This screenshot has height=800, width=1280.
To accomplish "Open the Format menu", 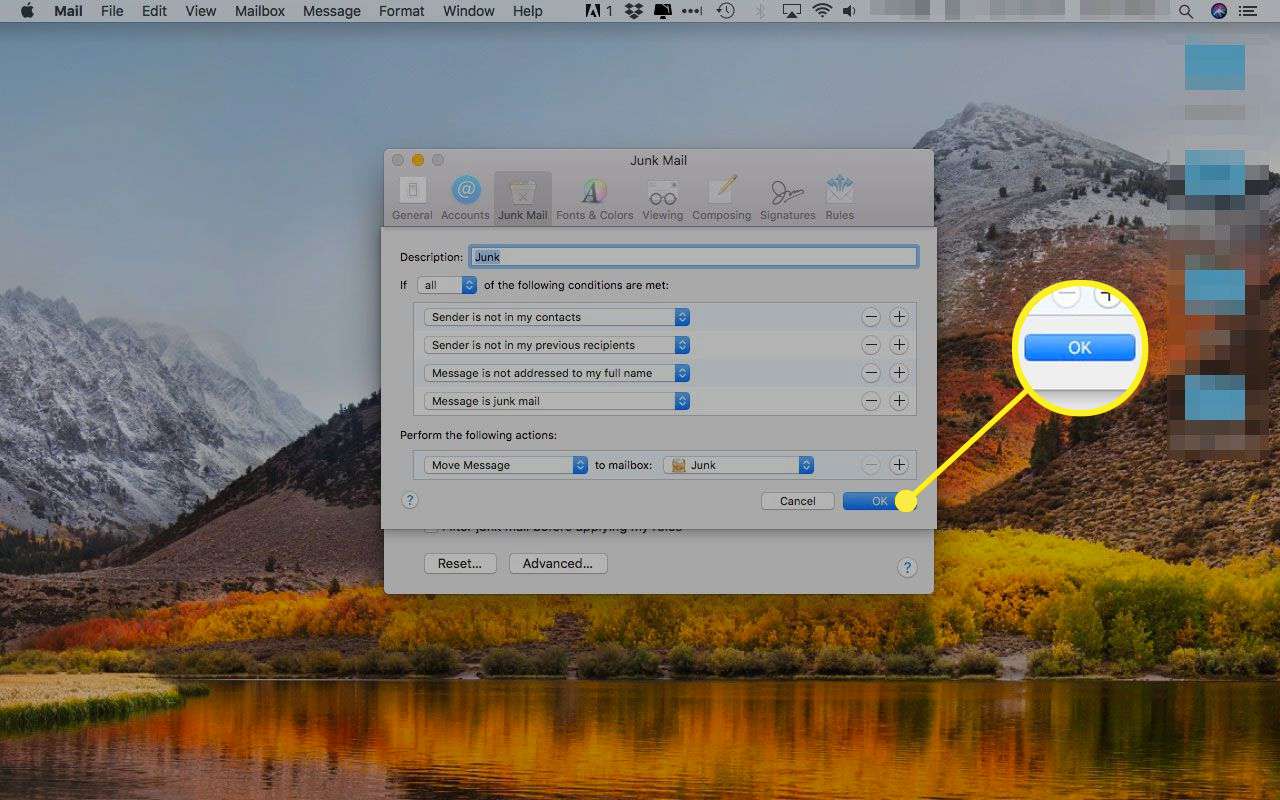I will click(x=401, y=11).
